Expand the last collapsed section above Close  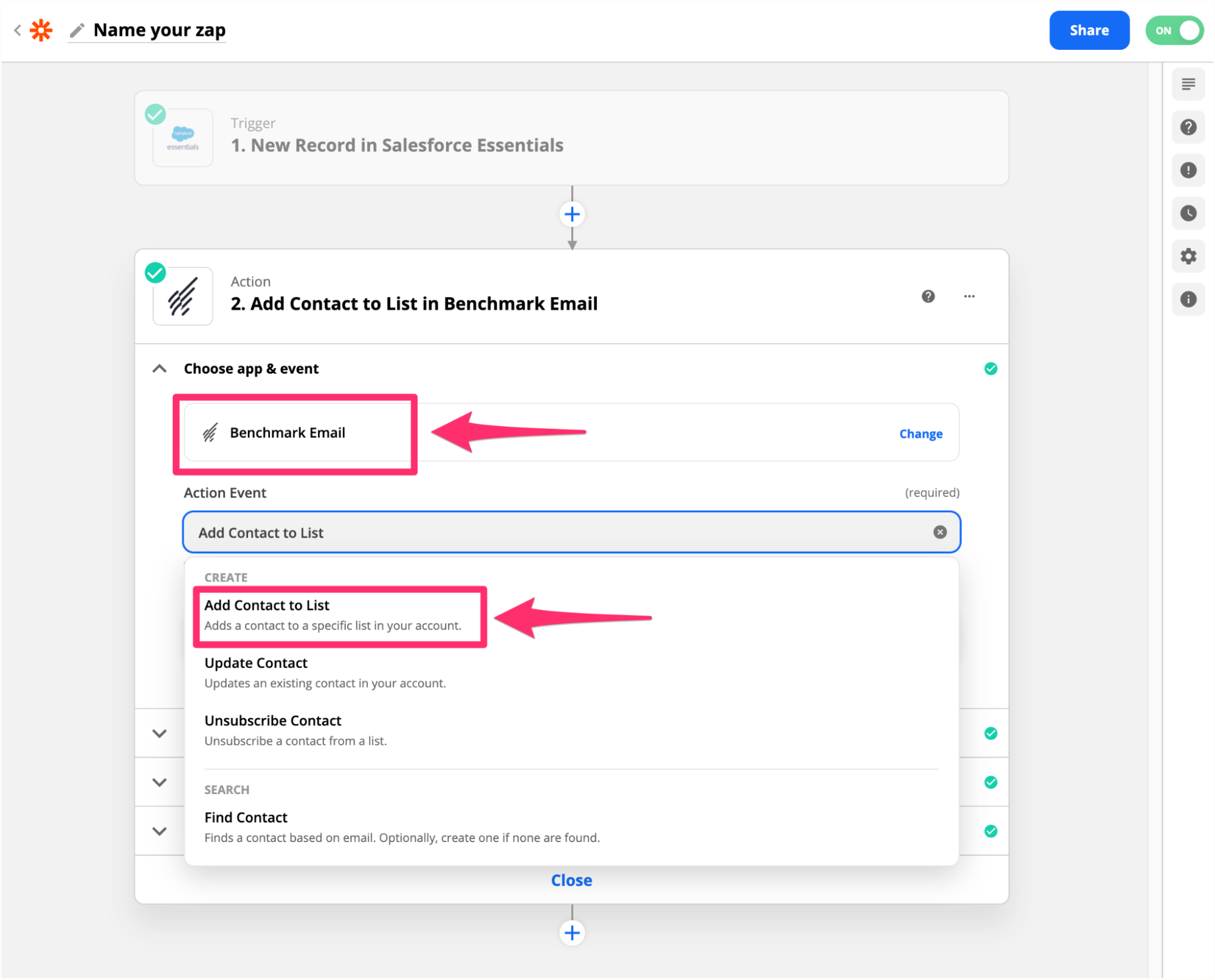[x=159, y=831]
